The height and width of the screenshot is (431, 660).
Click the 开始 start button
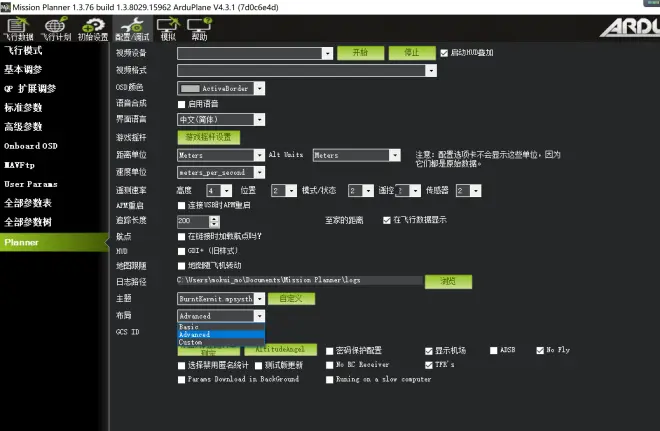point(361,53)
